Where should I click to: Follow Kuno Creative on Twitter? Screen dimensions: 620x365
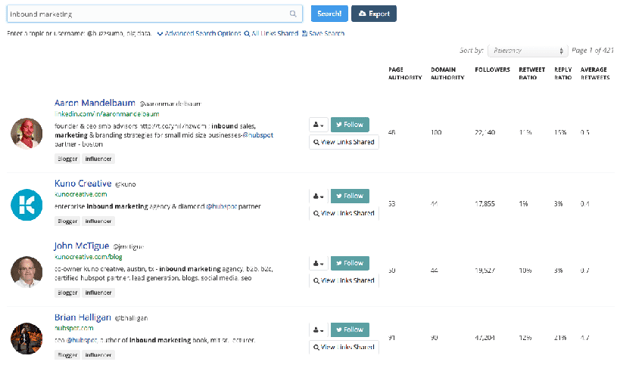click(x=350, y=196)
